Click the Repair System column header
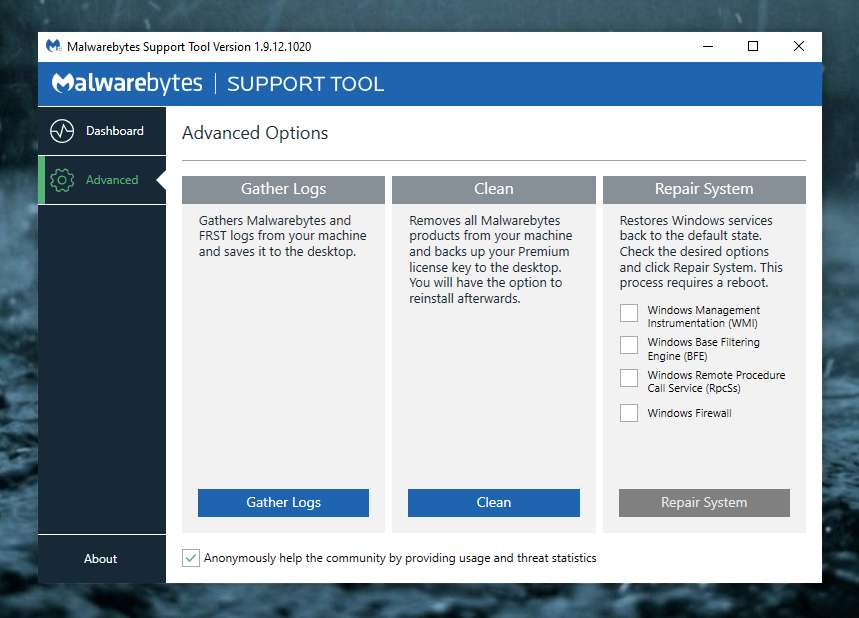 click(704, 189)
